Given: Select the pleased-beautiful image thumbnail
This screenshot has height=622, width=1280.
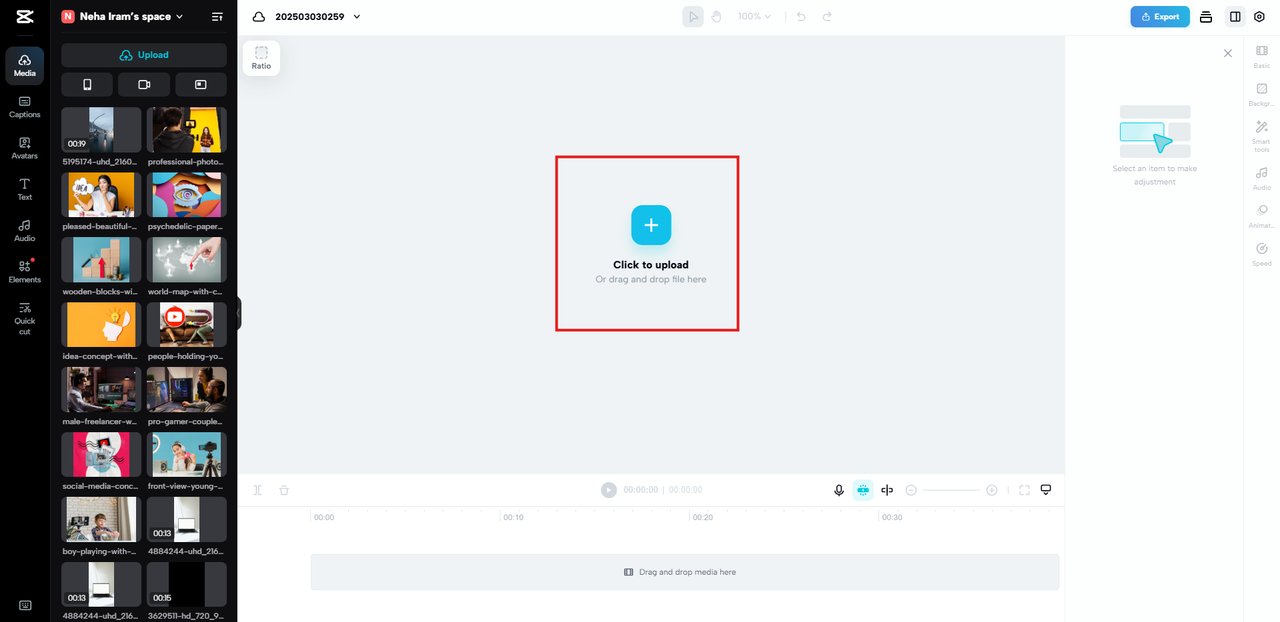Looking at the screenshot, I should (x=101, y=195).
